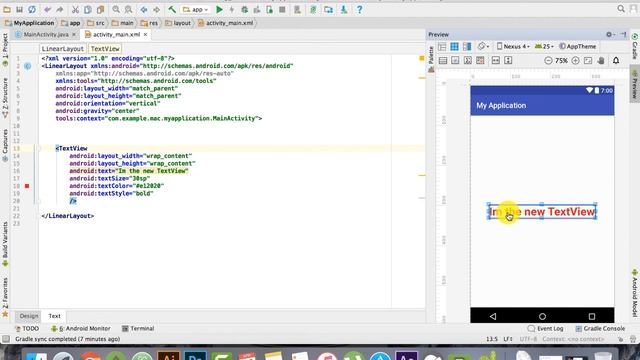This screenshot has width=640, height=360.
Task: Click the Zoom to Fit preview icon
Action: coord(588,60)
